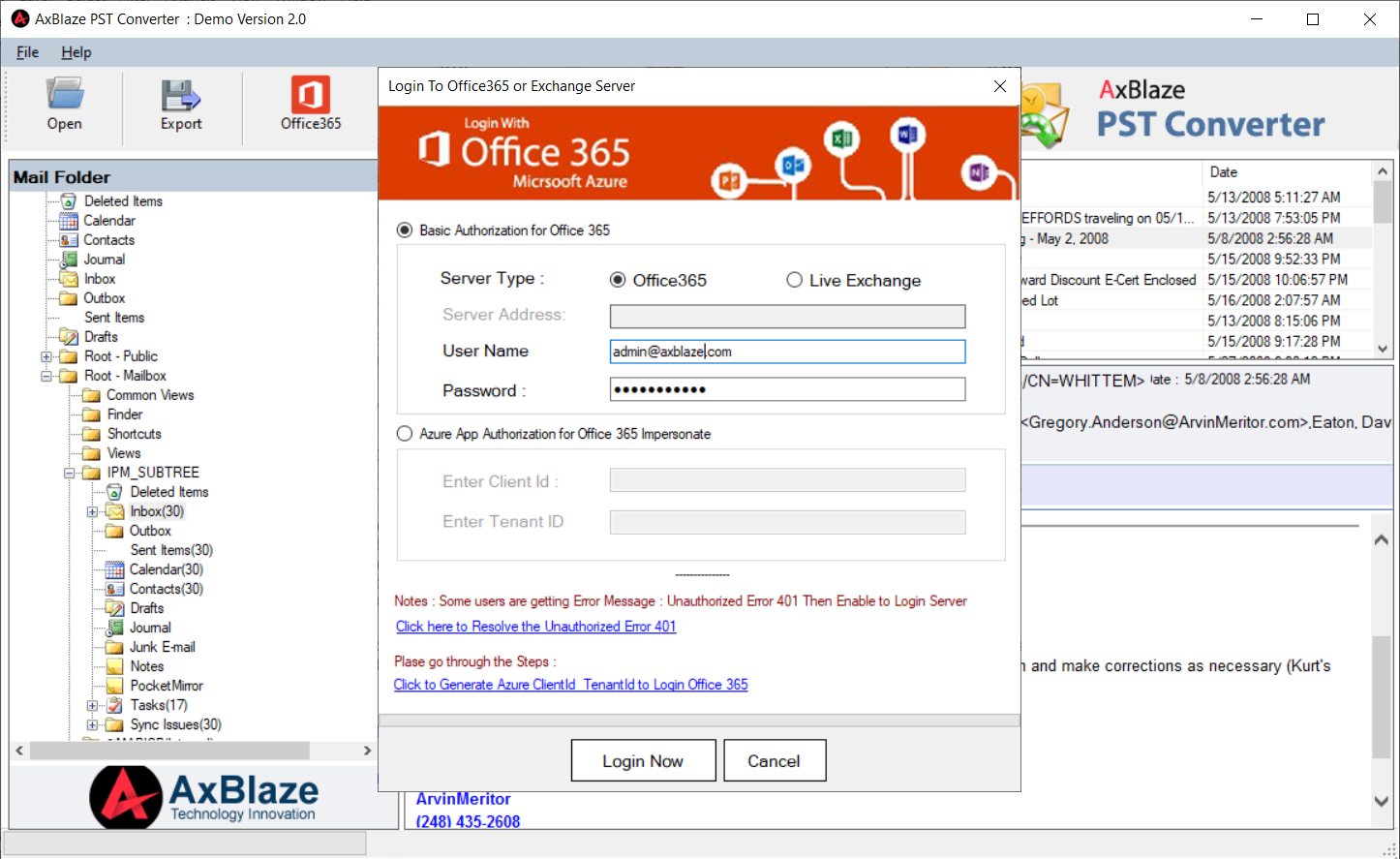1400x859 pixels.
Task: Click the top-level Outbox folder icon
Action: (69, 298)
